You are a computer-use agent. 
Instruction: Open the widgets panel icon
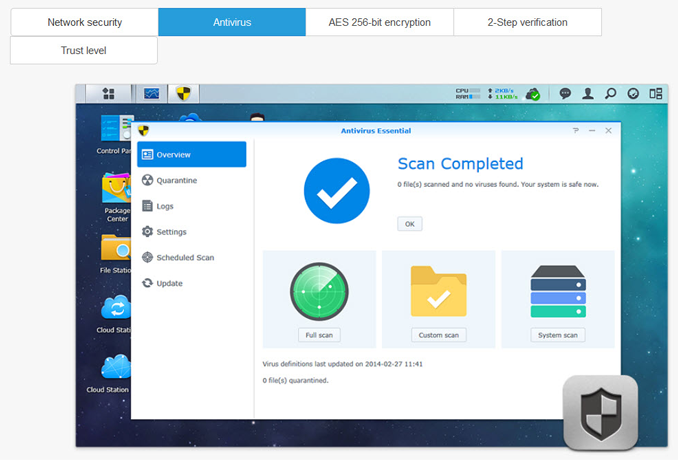656,93
